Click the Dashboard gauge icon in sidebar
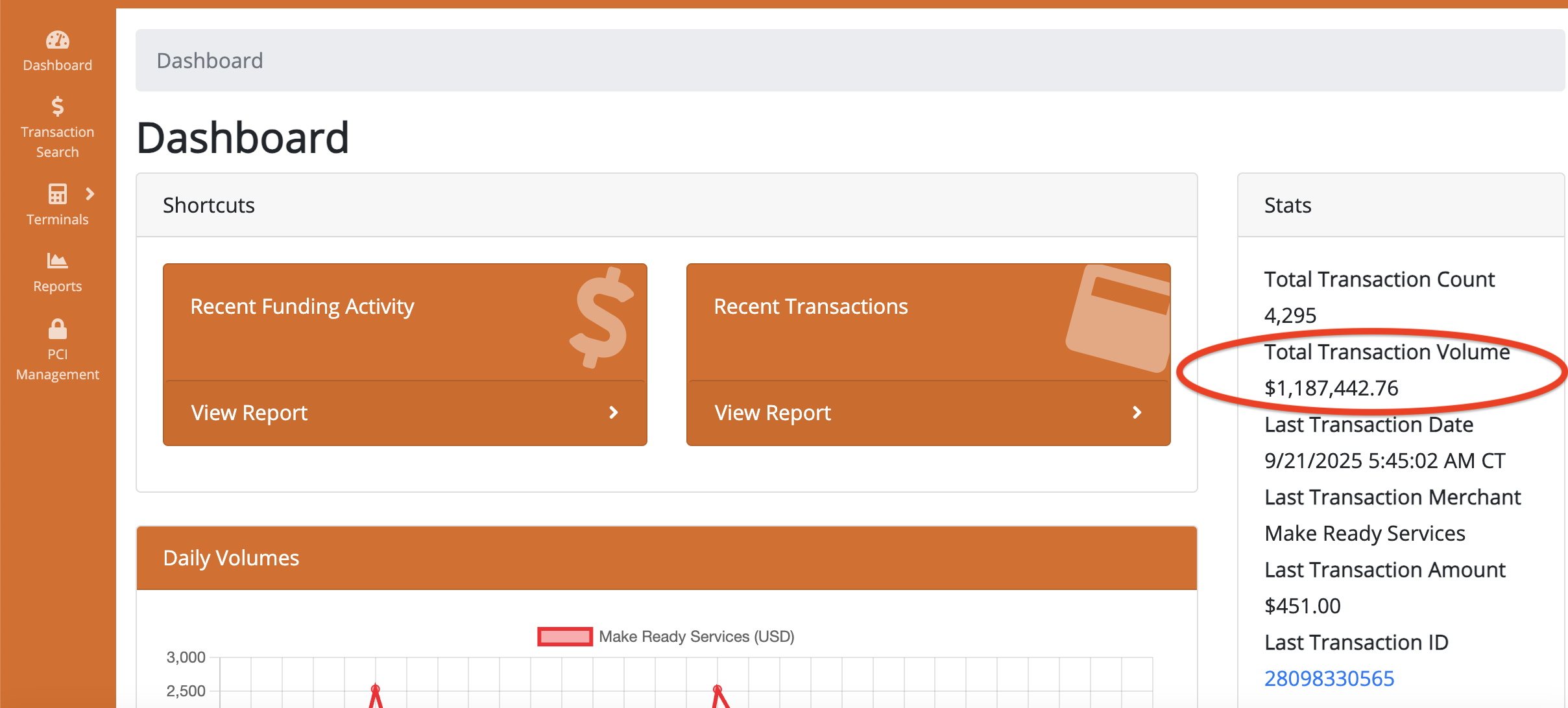 (57, 40)
